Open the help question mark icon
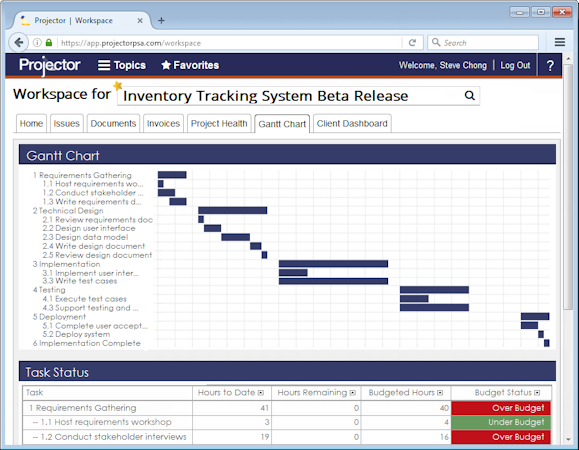This screenshot has height=450, width=579. tap(550, 65)
